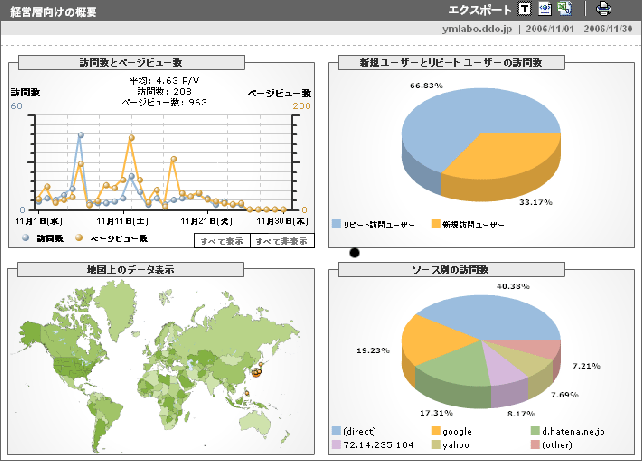Click the 2006/11/30 end date
Screen dimensions: 642x461
[608, 29]
